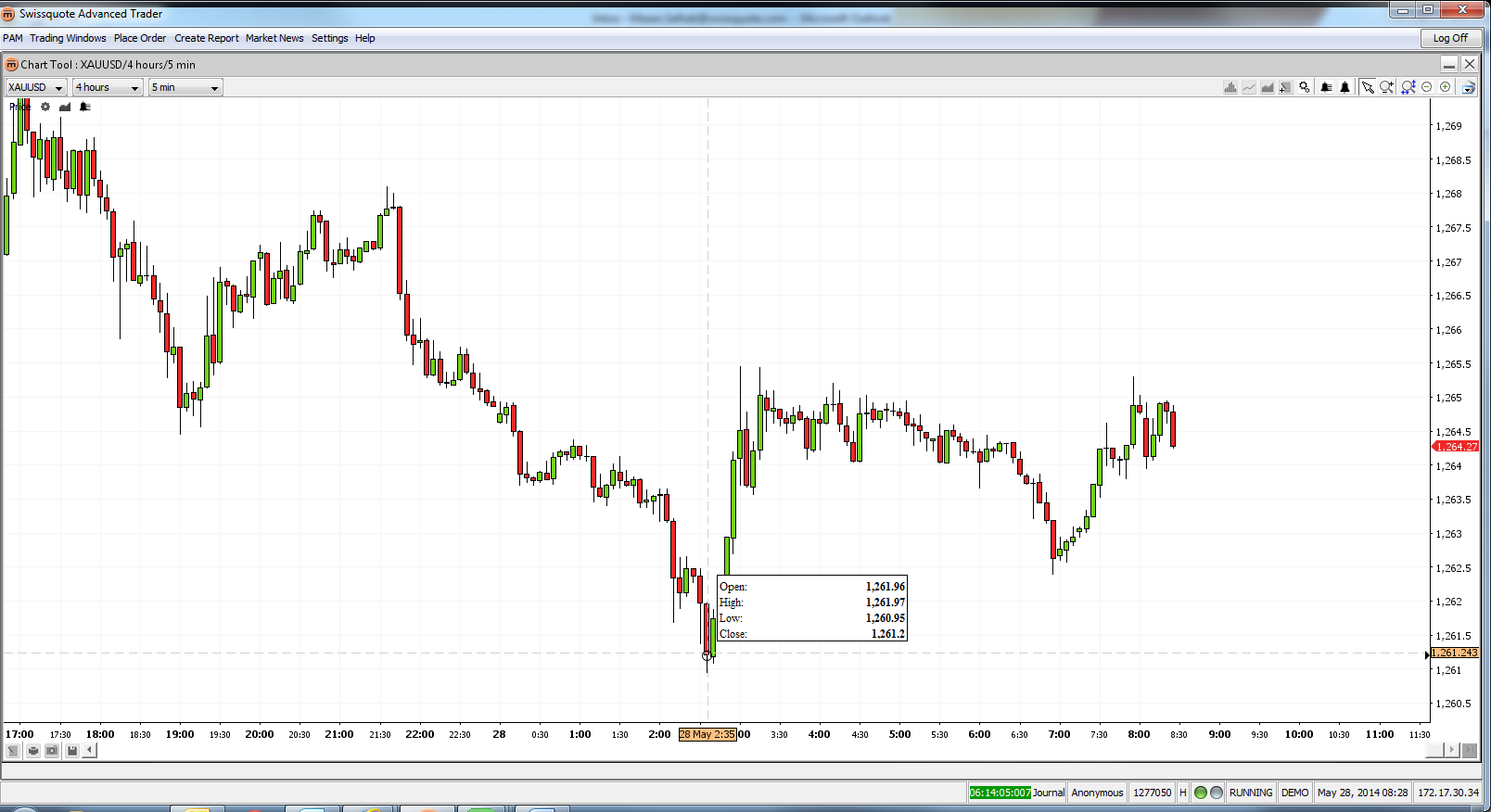Screen dimensions: 1491x812
Task: Click the Price series alert bell icon
Action: tap(84, 107)
